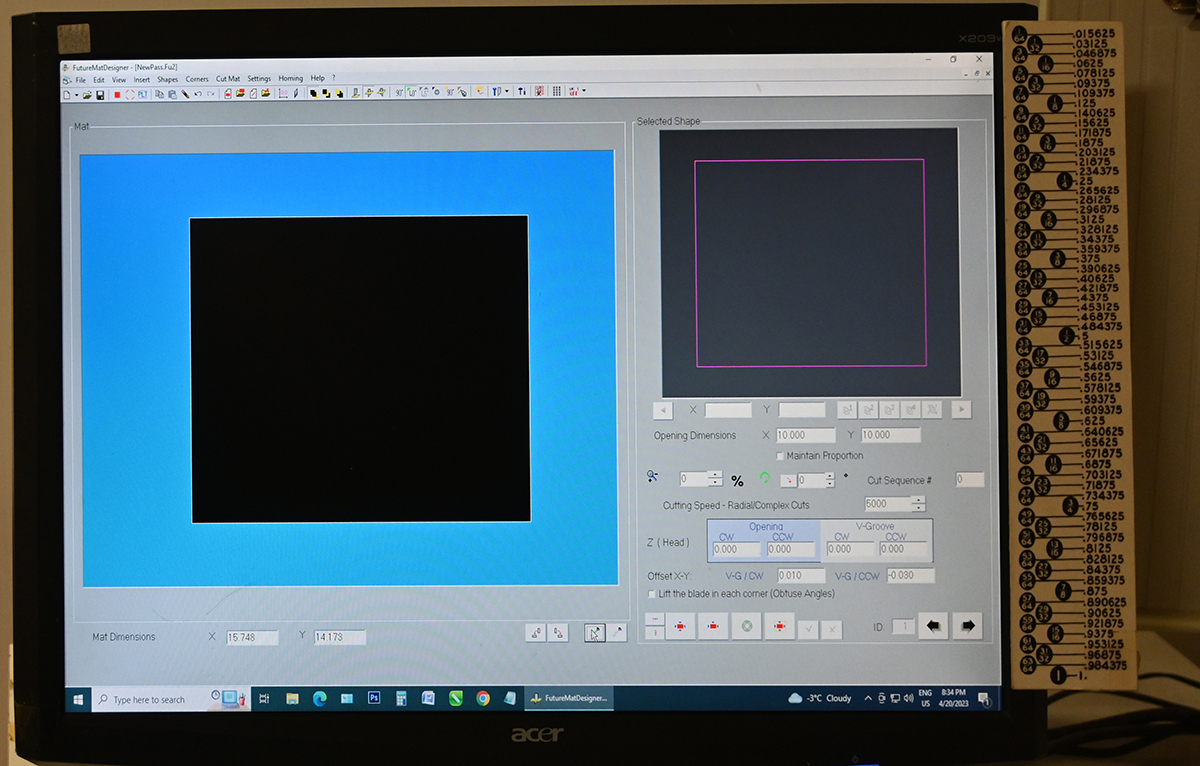Open Google Chrome from the taskbar
Viewport: 1200px width, 766px height.
(x=483, y=698)
